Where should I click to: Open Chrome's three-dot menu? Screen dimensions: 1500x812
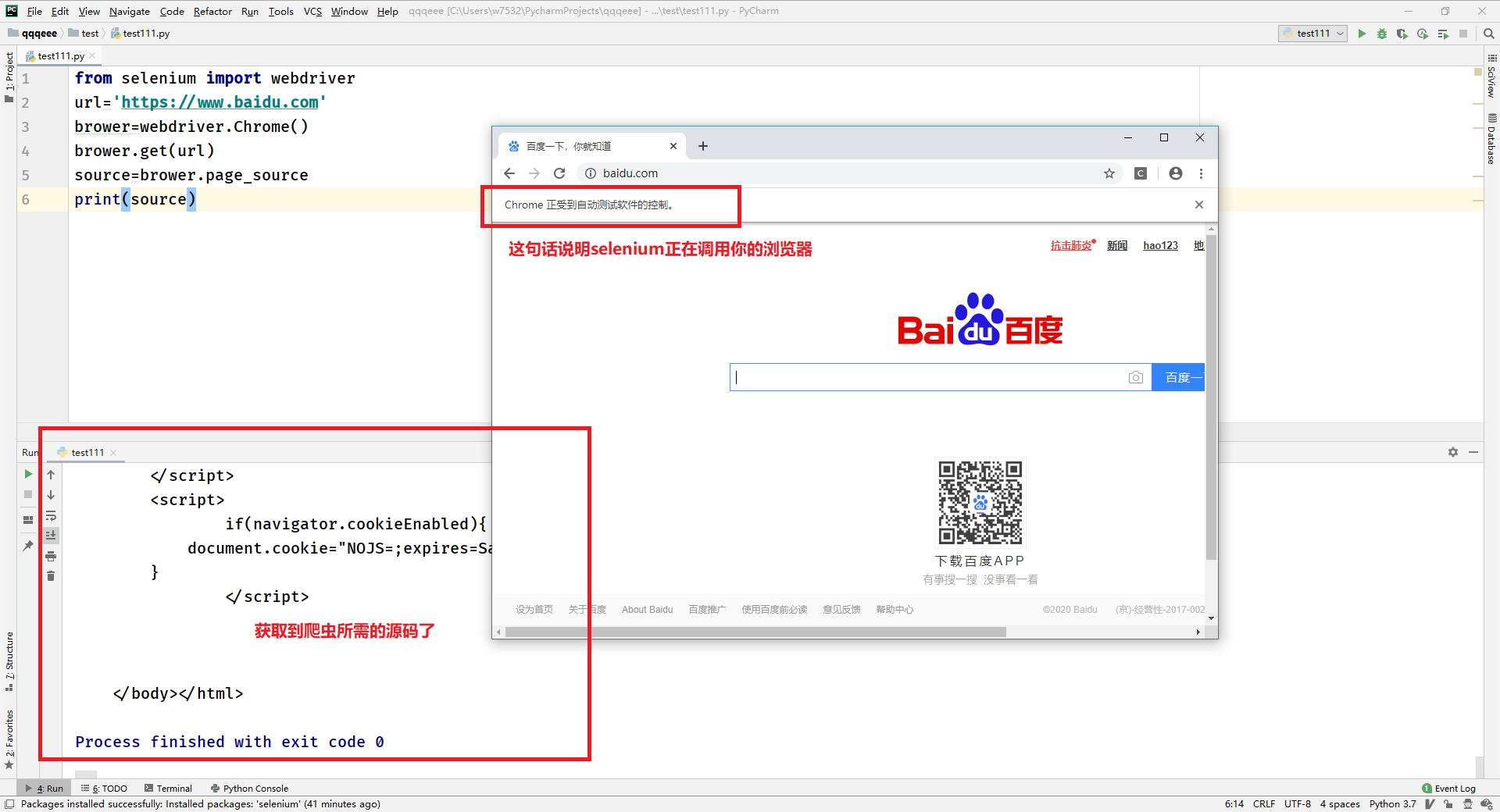click(1202, 173)
